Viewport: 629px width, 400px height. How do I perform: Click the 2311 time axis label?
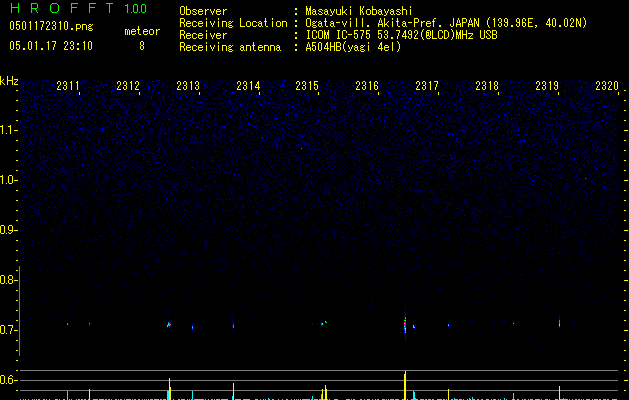tap(68, 86)
